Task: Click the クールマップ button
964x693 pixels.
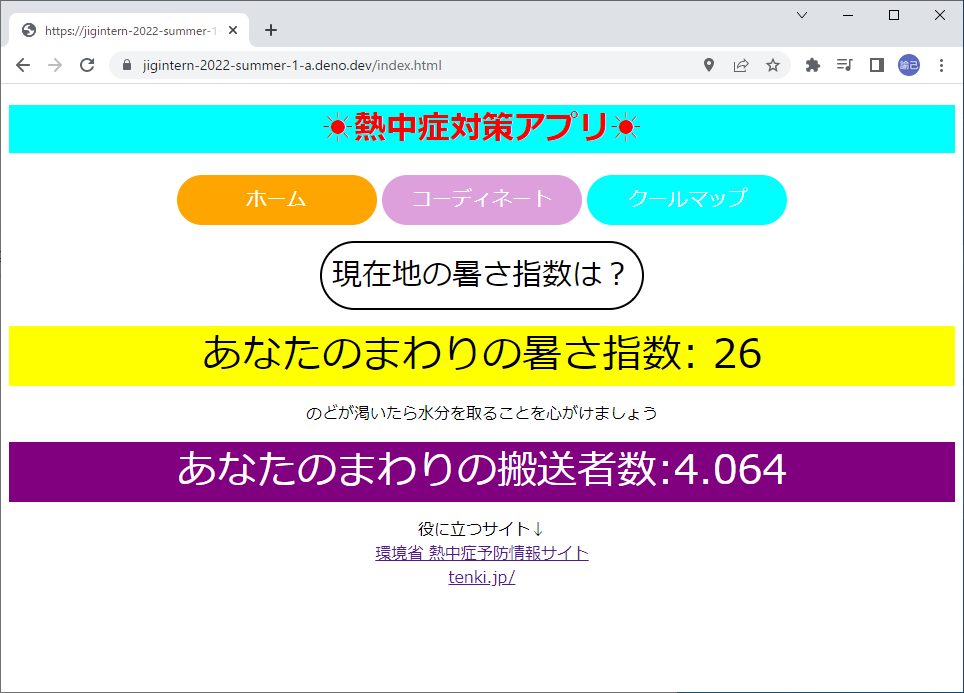Action: coord(687,199)
